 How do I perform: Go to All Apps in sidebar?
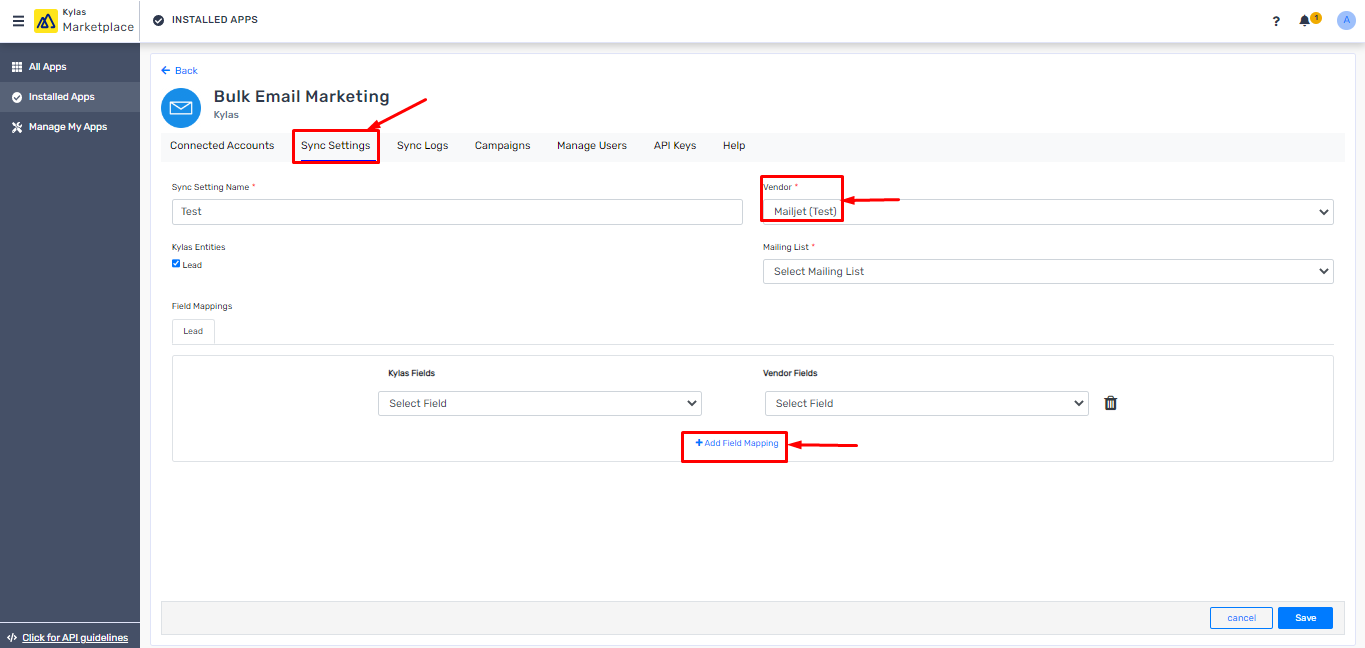click(70, 67)
